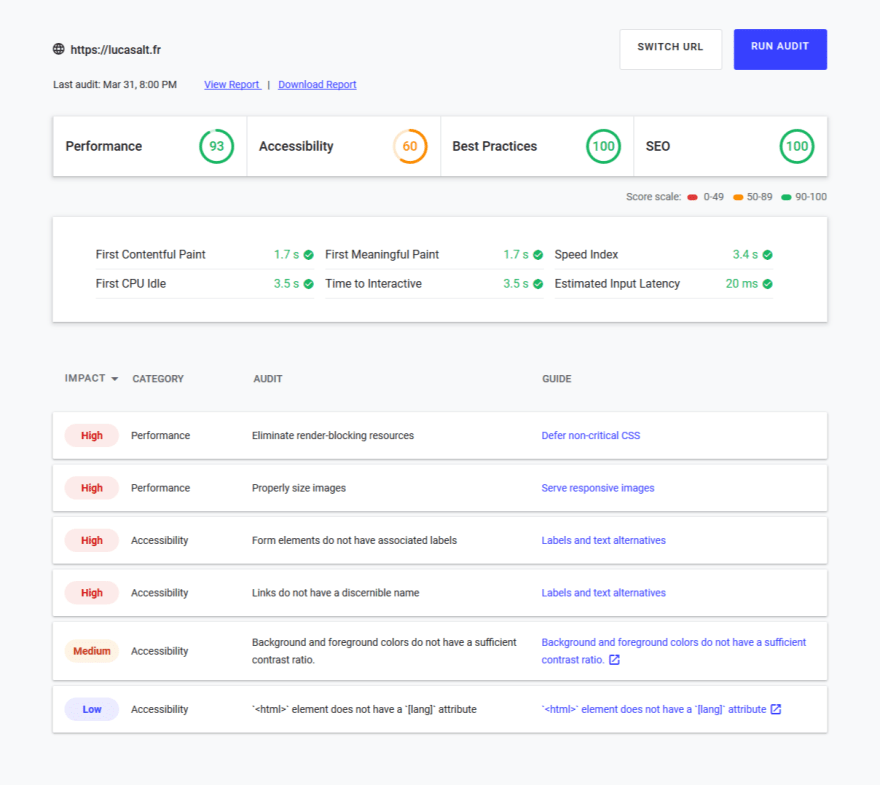
Task: Click the 'First Meaningful Paint' label
Action: click(x=382, y=255)
